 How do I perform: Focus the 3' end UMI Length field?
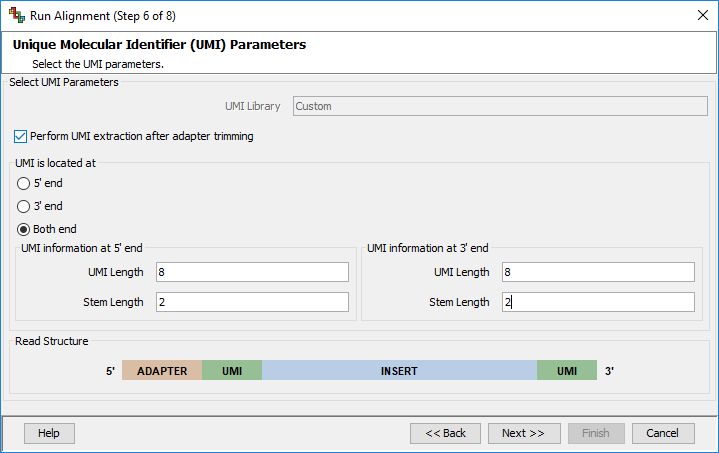point(598,272)
